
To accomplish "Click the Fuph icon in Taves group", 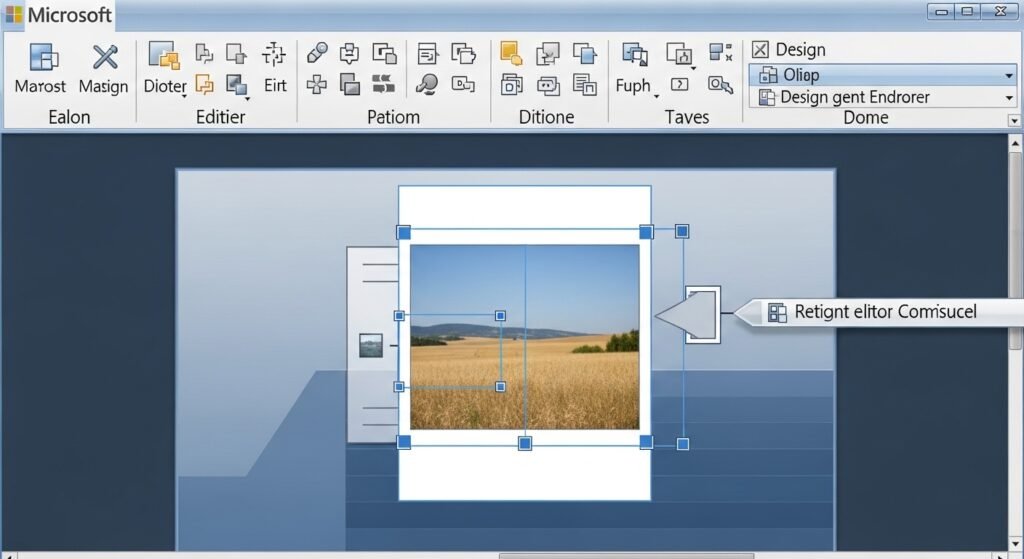I will pos(634,54).
